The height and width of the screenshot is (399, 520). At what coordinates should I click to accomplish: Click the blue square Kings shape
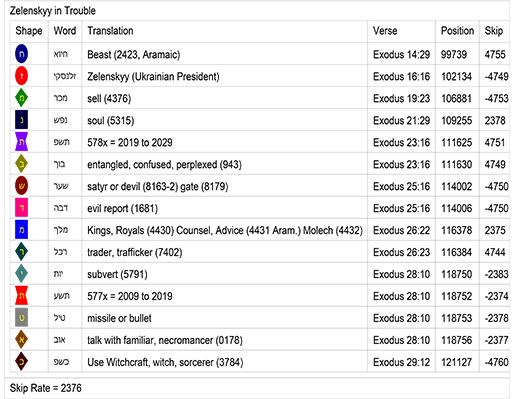tap(21, 230)
